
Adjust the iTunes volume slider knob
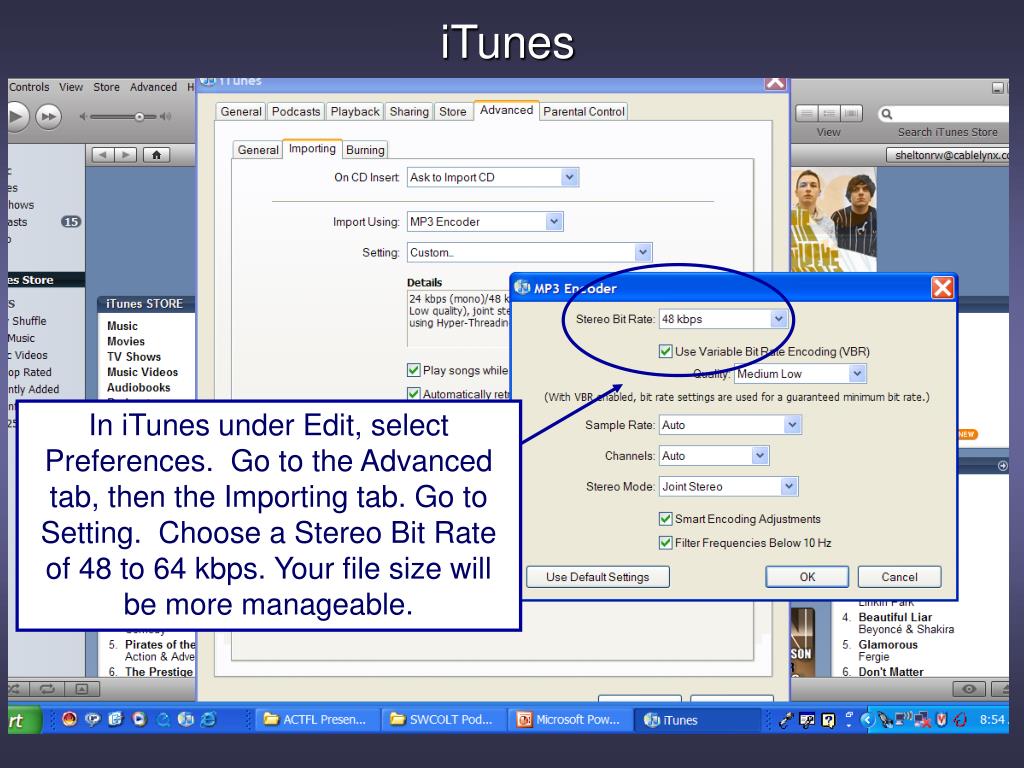(x=138, y=117)
